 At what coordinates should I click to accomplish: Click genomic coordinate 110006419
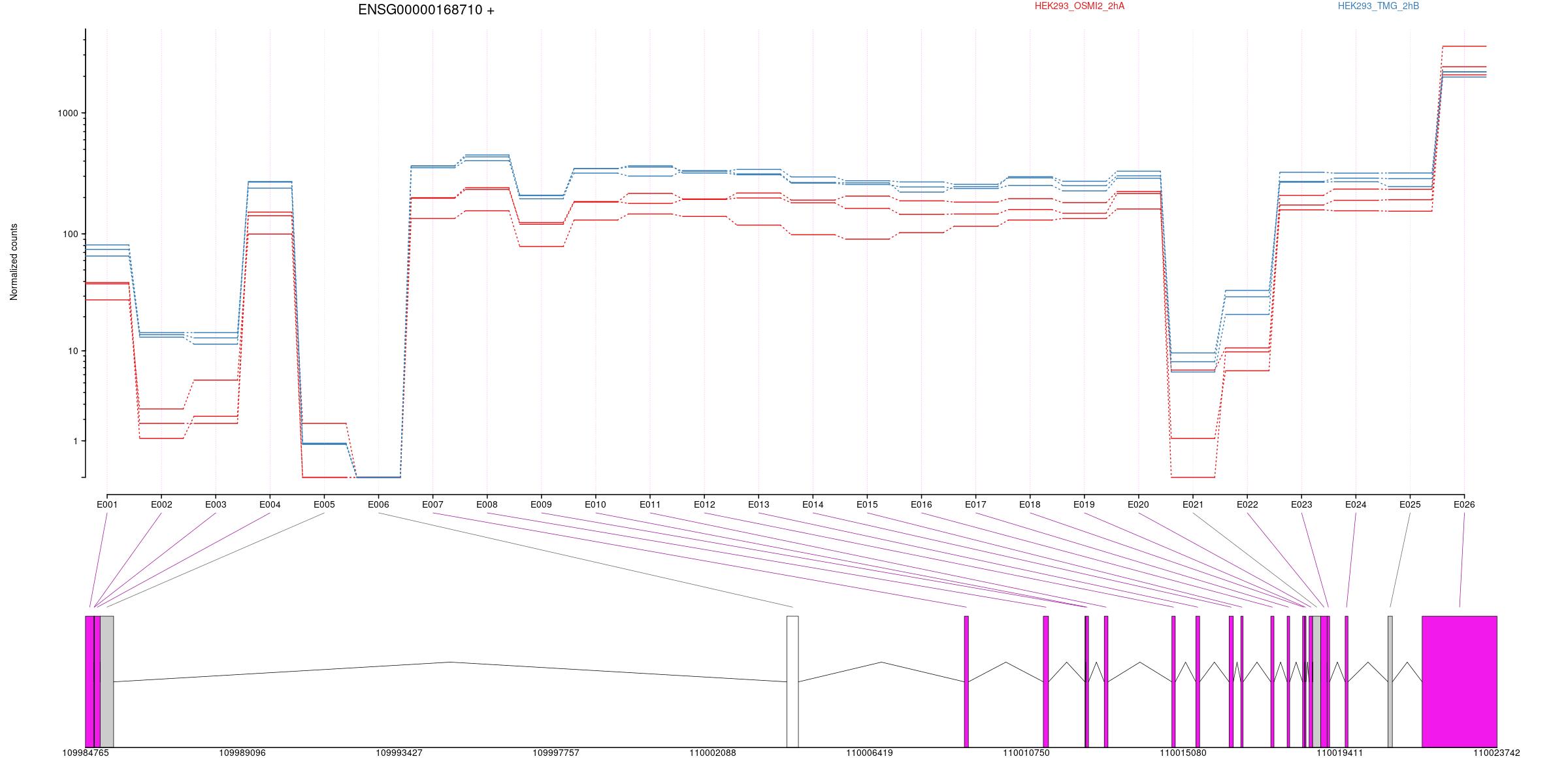coord(870,753)
